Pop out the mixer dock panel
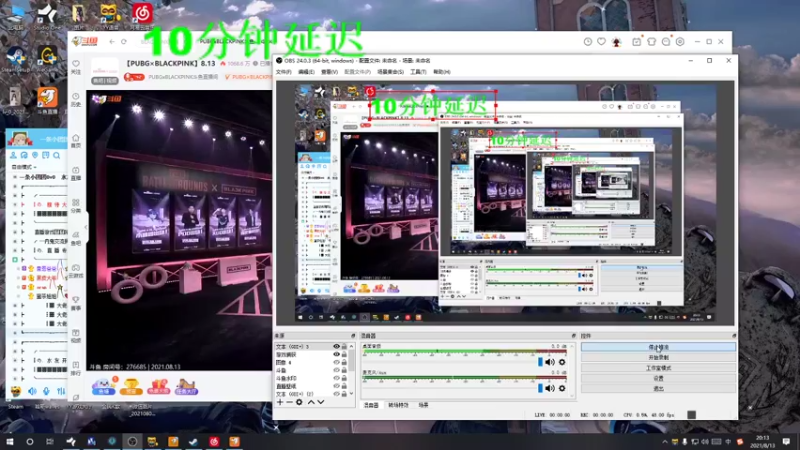 pos(574,336)
